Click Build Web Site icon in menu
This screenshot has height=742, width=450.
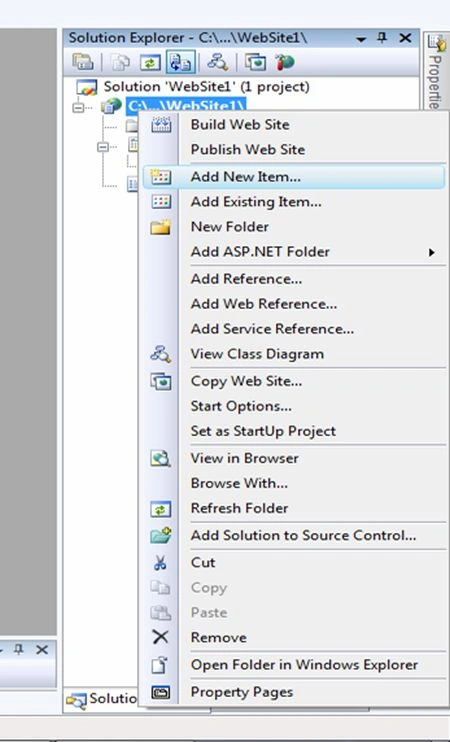click(x=161, y=125)
